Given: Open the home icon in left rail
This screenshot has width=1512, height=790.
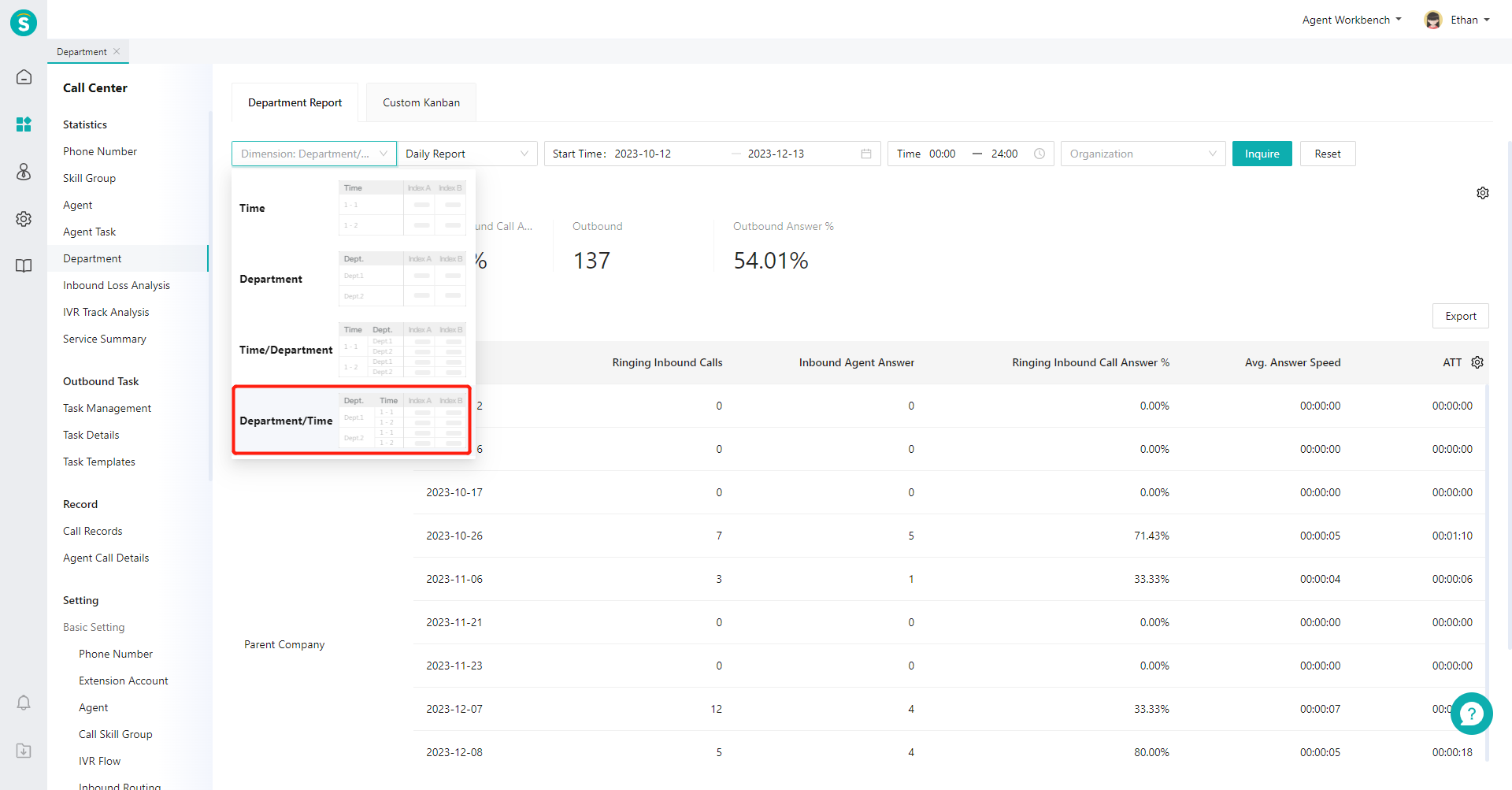Looking at the screenshot, I should 24,77.
